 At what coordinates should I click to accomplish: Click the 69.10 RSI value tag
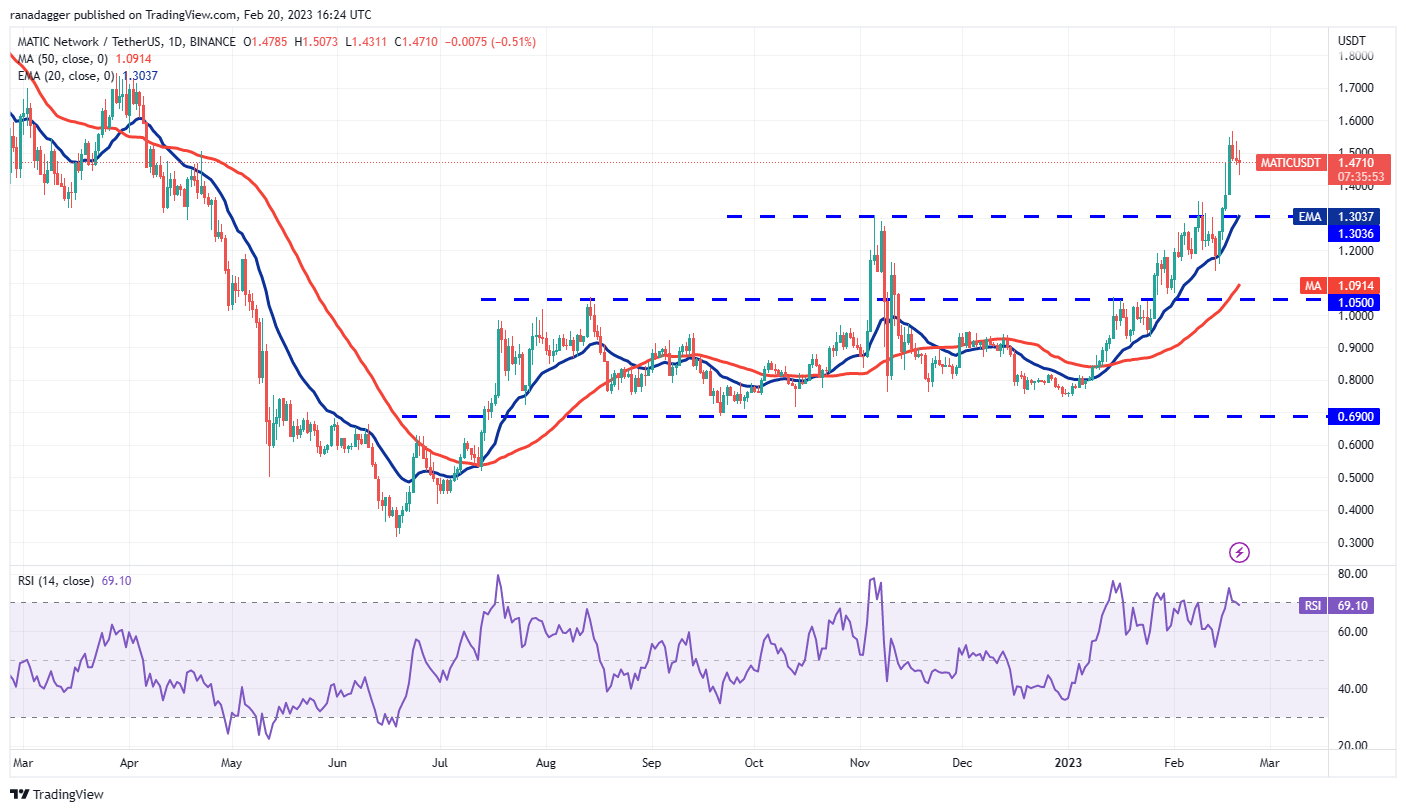(1352, 606)
